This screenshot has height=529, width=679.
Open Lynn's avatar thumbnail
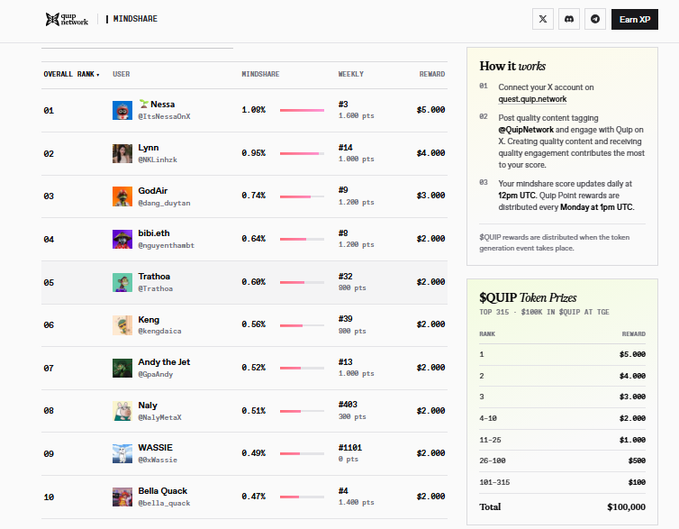click(x=122, y=153)
